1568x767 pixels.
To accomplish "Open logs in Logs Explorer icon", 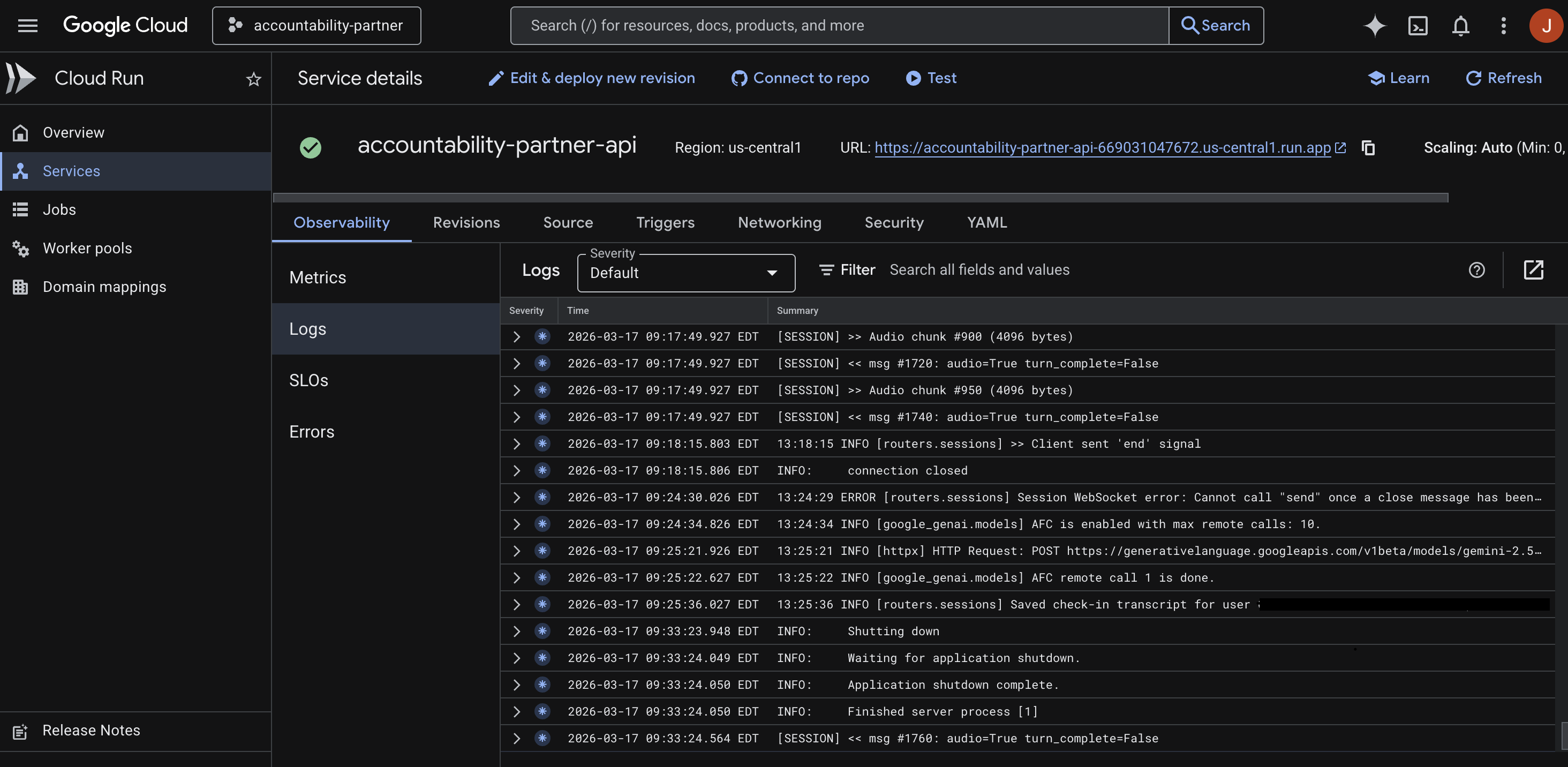I will 1533,269.
